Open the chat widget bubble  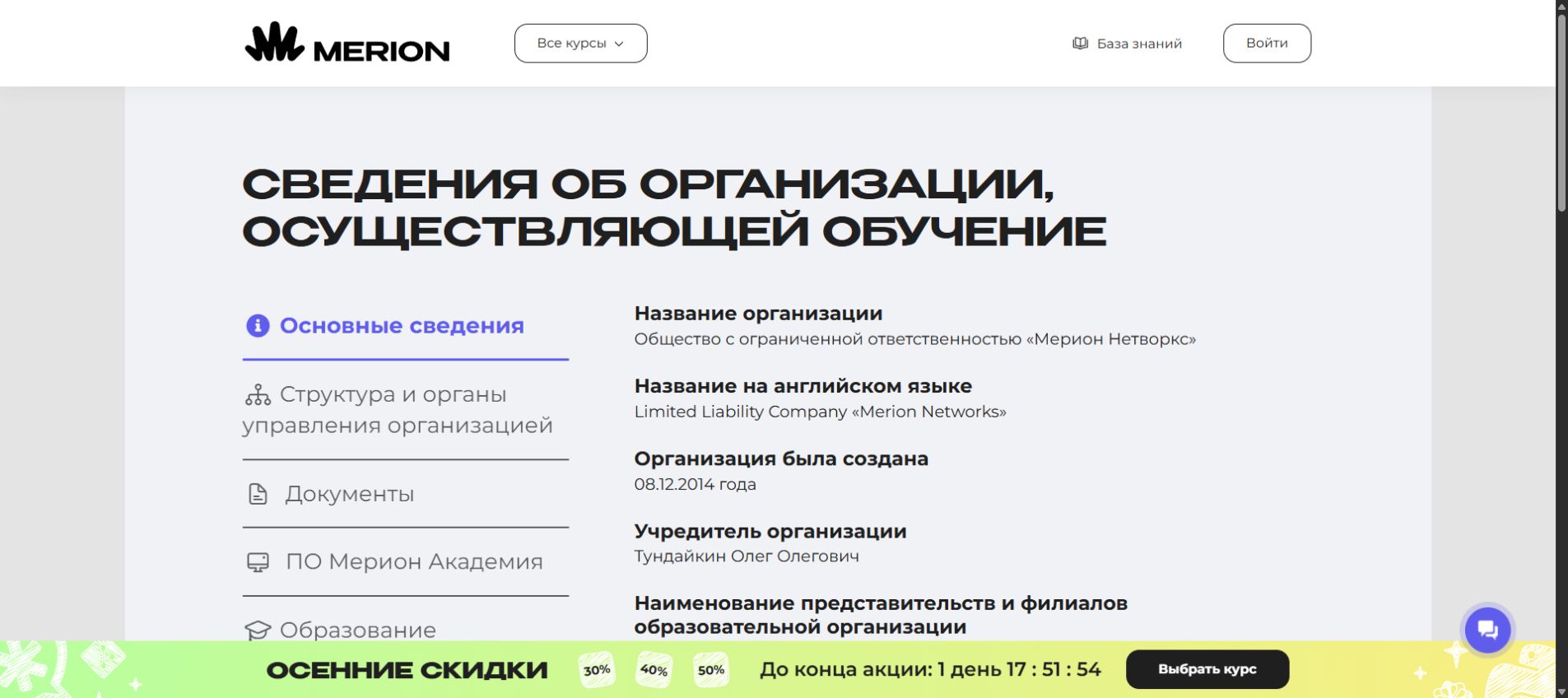pyautogui.click(x=1487, y=631)
